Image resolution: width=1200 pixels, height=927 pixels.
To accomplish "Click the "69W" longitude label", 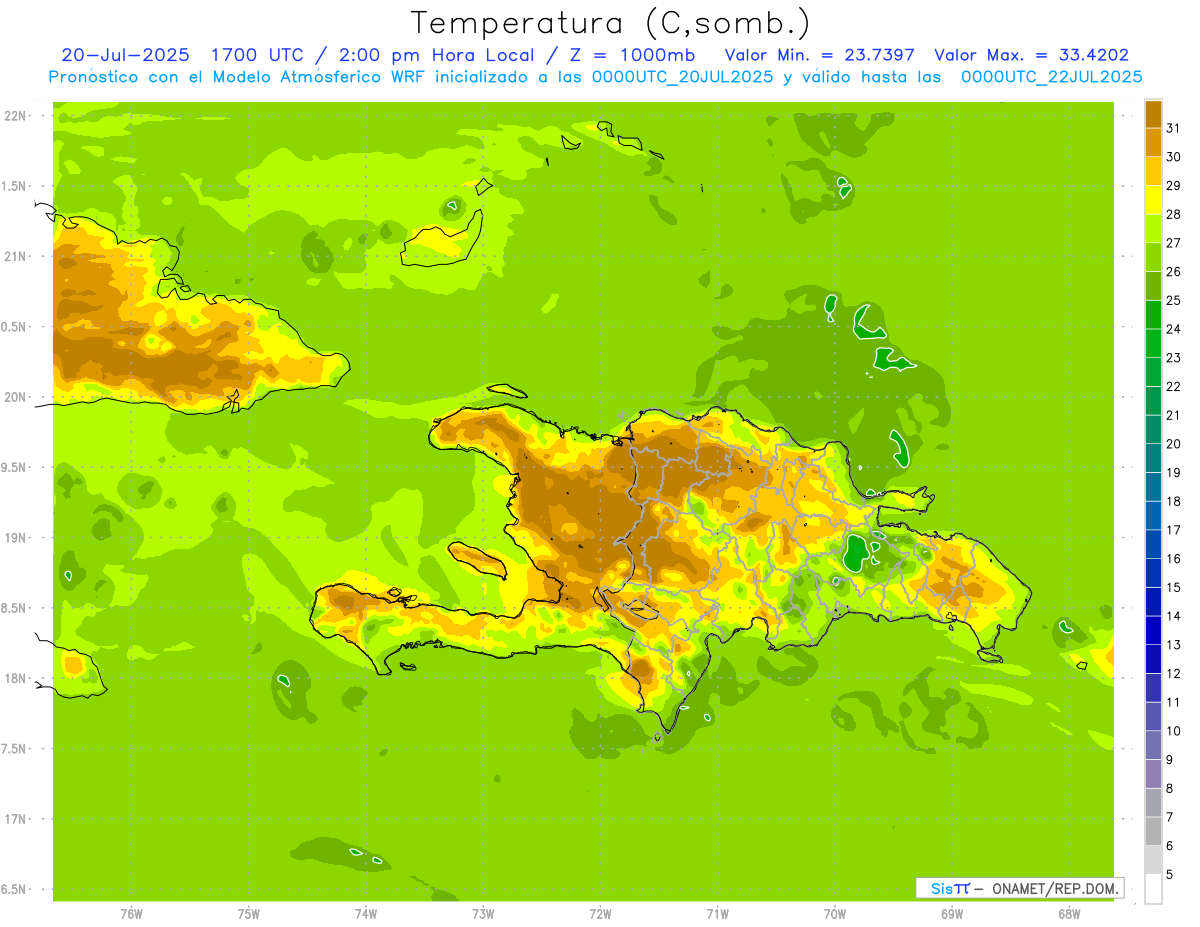I will [952, 914].
